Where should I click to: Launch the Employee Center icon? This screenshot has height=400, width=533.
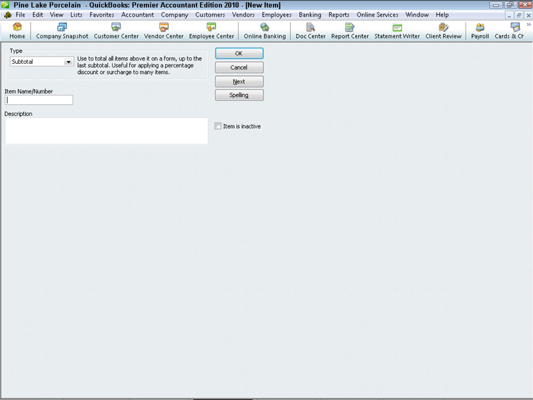coord(211,31)
